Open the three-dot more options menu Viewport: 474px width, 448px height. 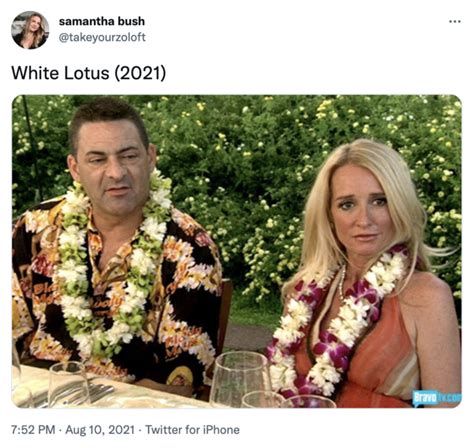click(455, 22)
